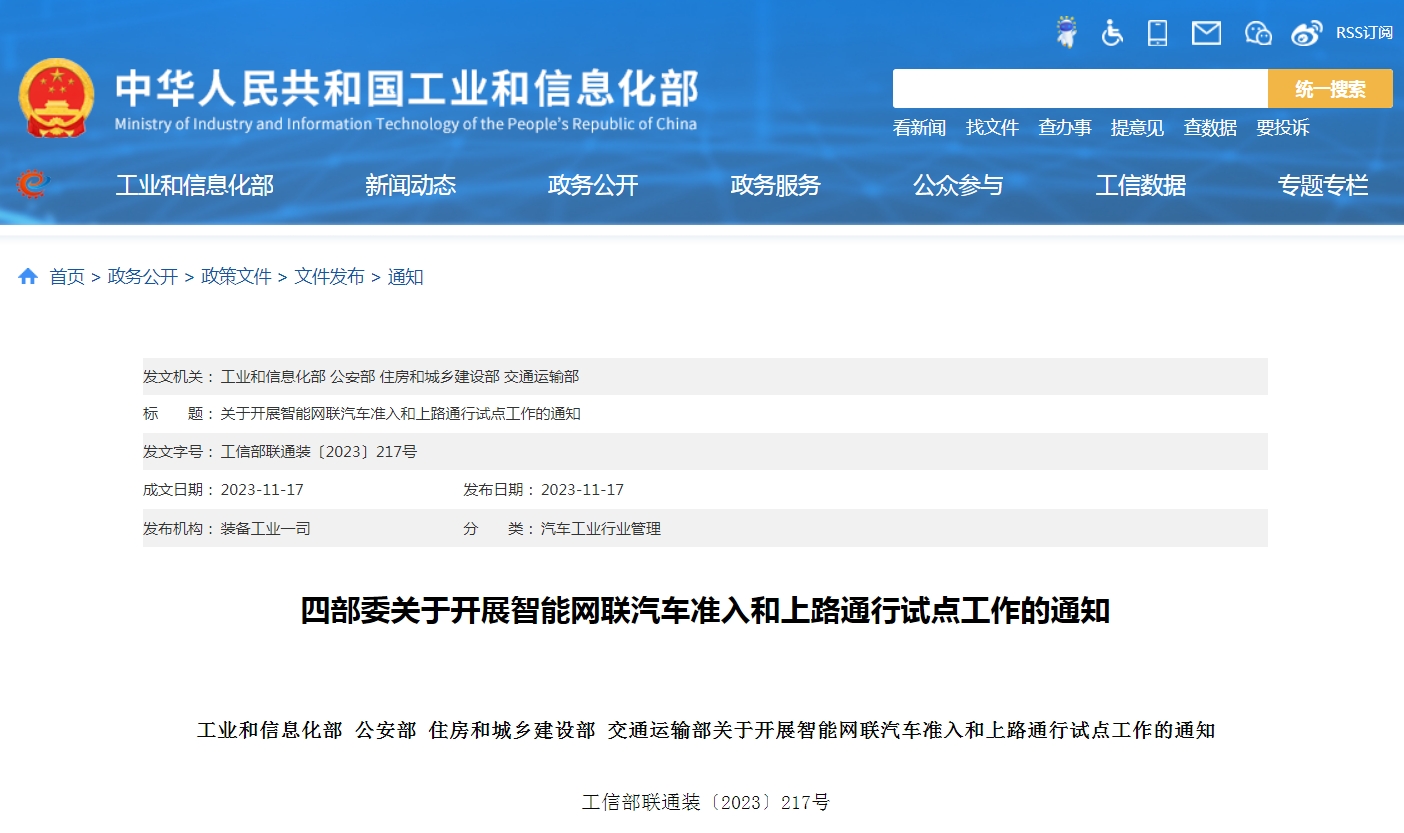Open the 查办事 quick link
Viewport: 1404px width, 833px height.
[1065, 128]
